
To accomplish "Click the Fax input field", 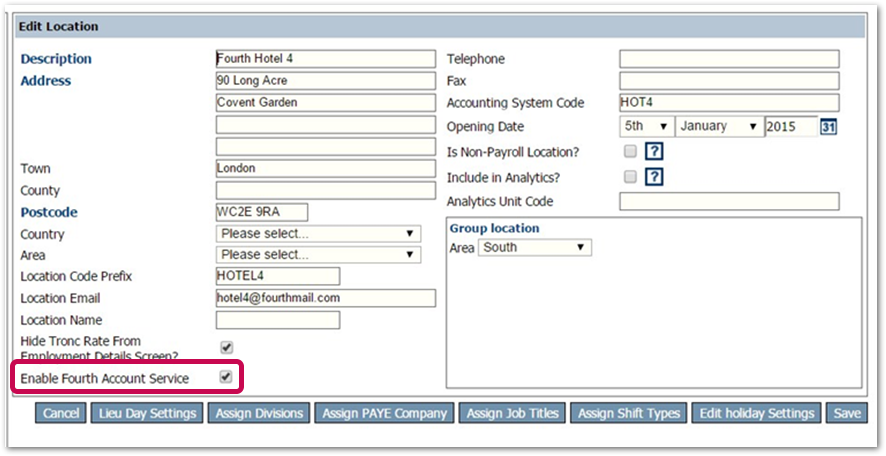I will [x=729, y=81].
